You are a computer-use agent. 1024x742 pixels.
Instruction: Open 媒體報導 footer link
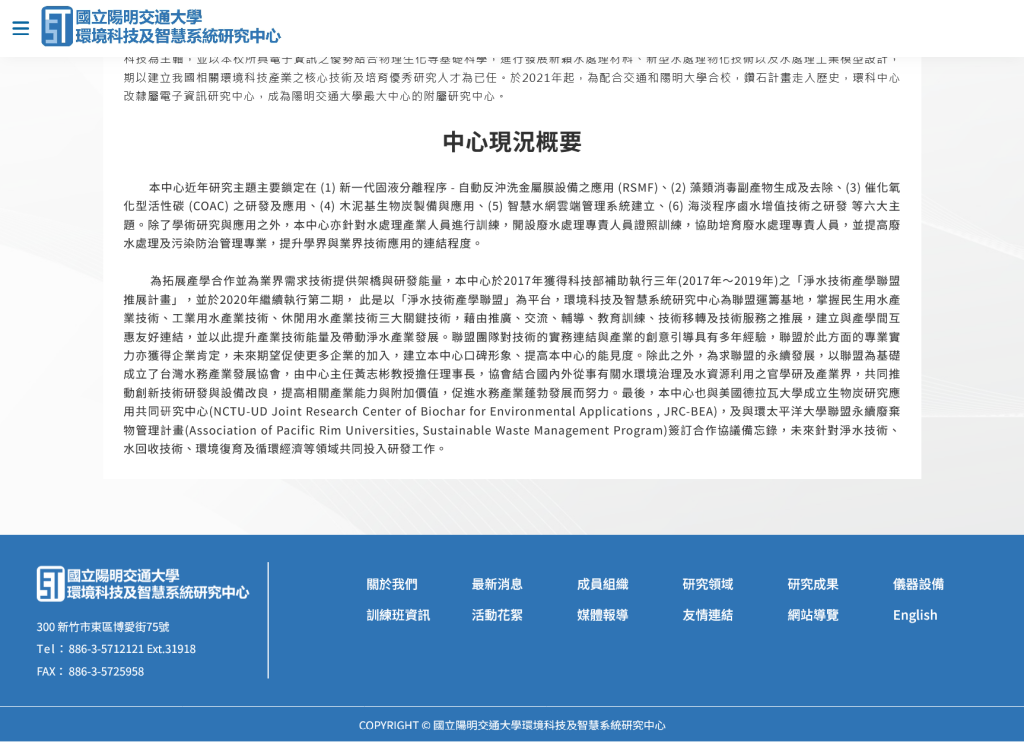[602, 615]
